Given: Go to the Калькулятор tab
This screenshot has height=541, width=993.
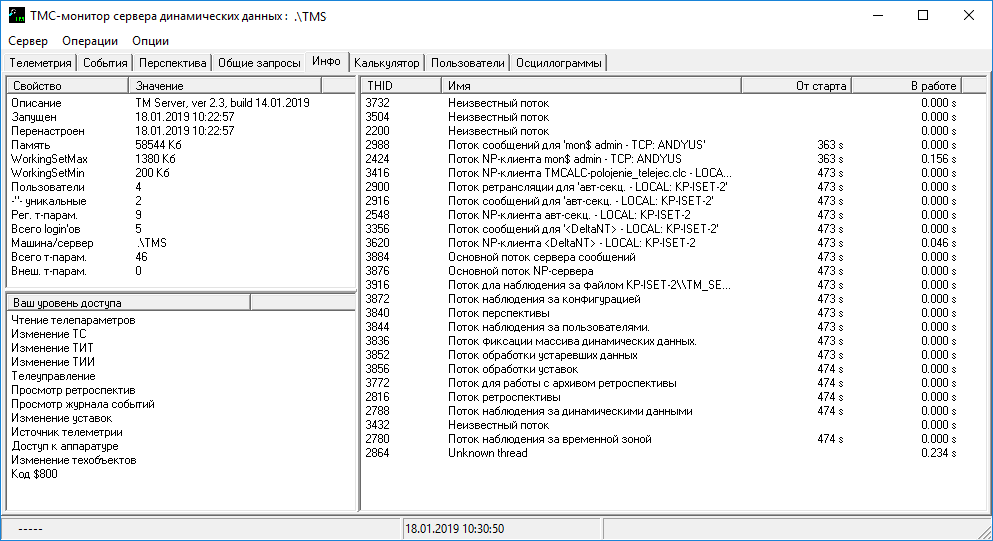Looking at the screenshot, I should pos(386,63).
